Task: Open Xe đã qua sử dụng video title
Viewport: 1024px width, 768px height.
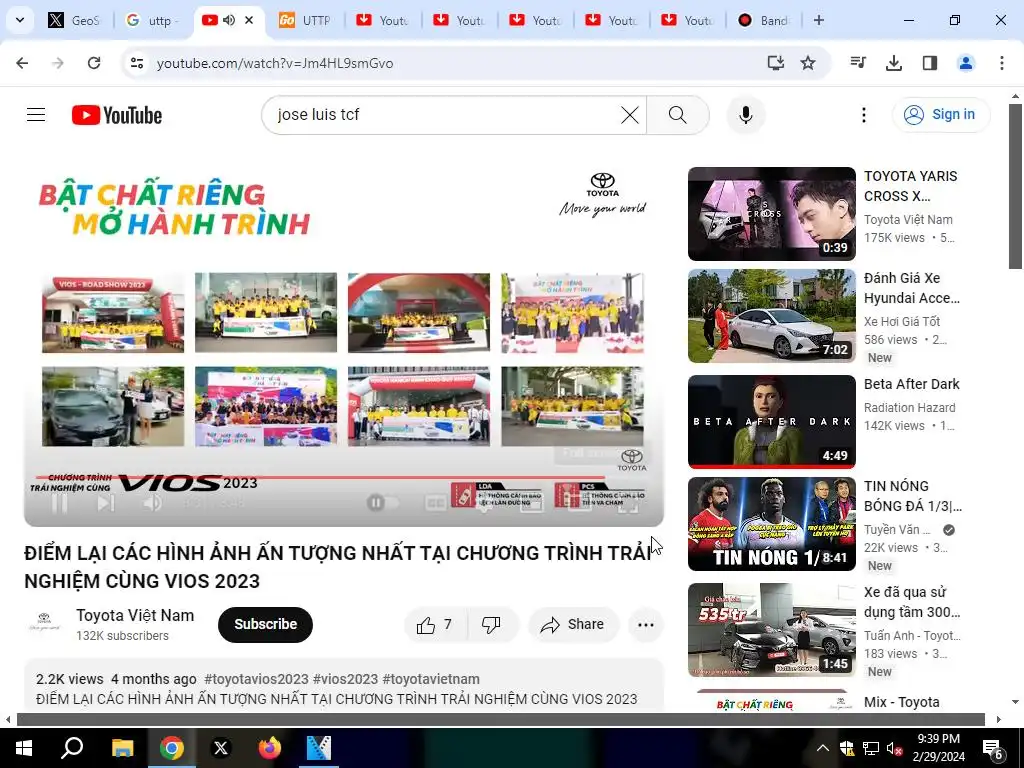Action: (x=912, y=602)
